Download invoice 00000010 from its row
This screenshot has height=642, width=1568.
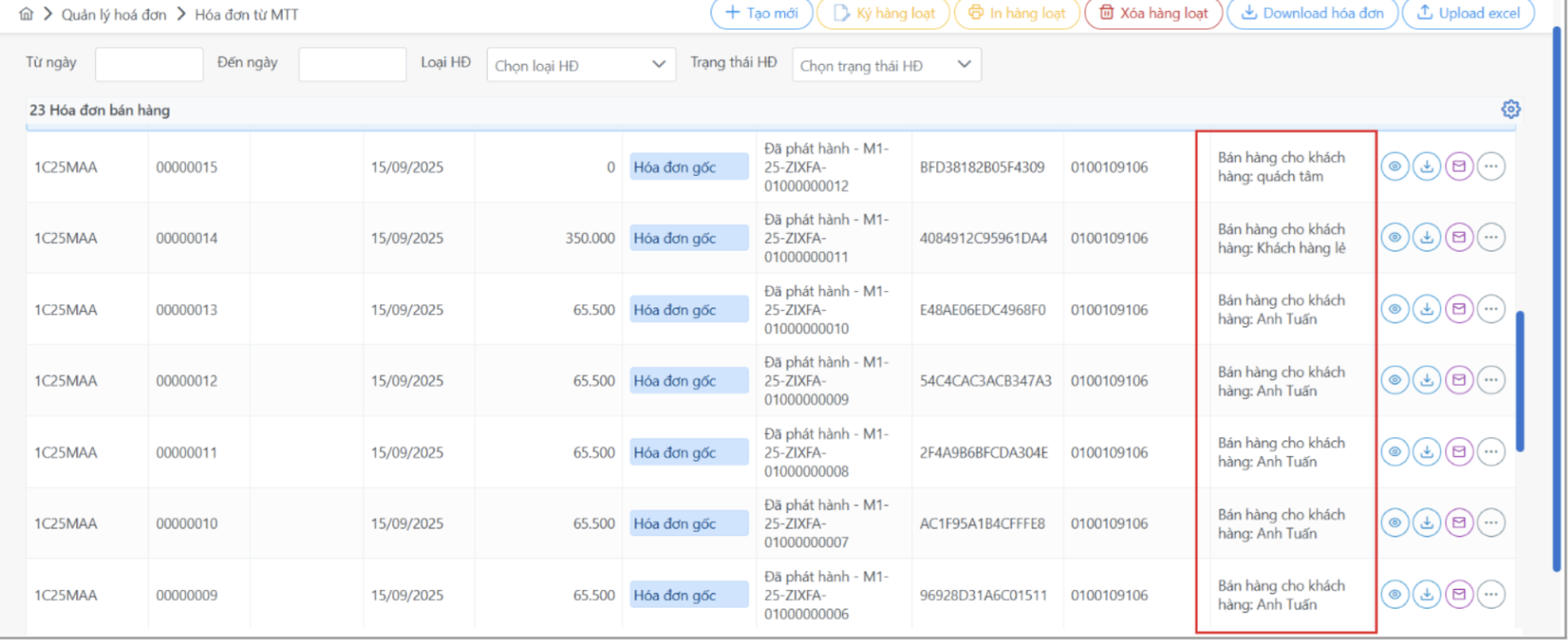point(1426,522)
